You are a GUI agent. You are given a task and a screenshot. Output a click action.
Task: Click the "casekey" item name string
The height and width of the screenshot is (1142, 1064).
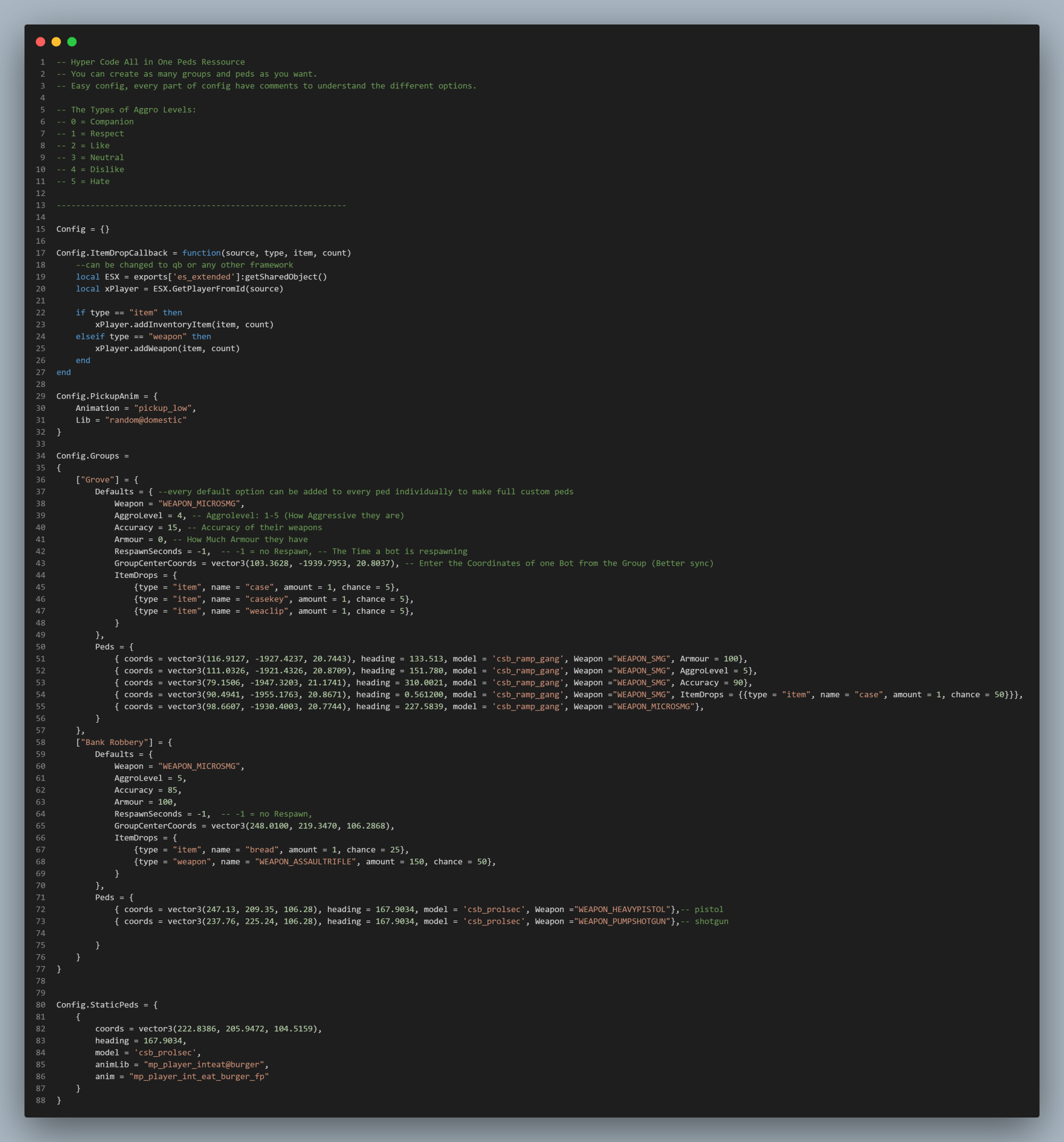point(267,599)
